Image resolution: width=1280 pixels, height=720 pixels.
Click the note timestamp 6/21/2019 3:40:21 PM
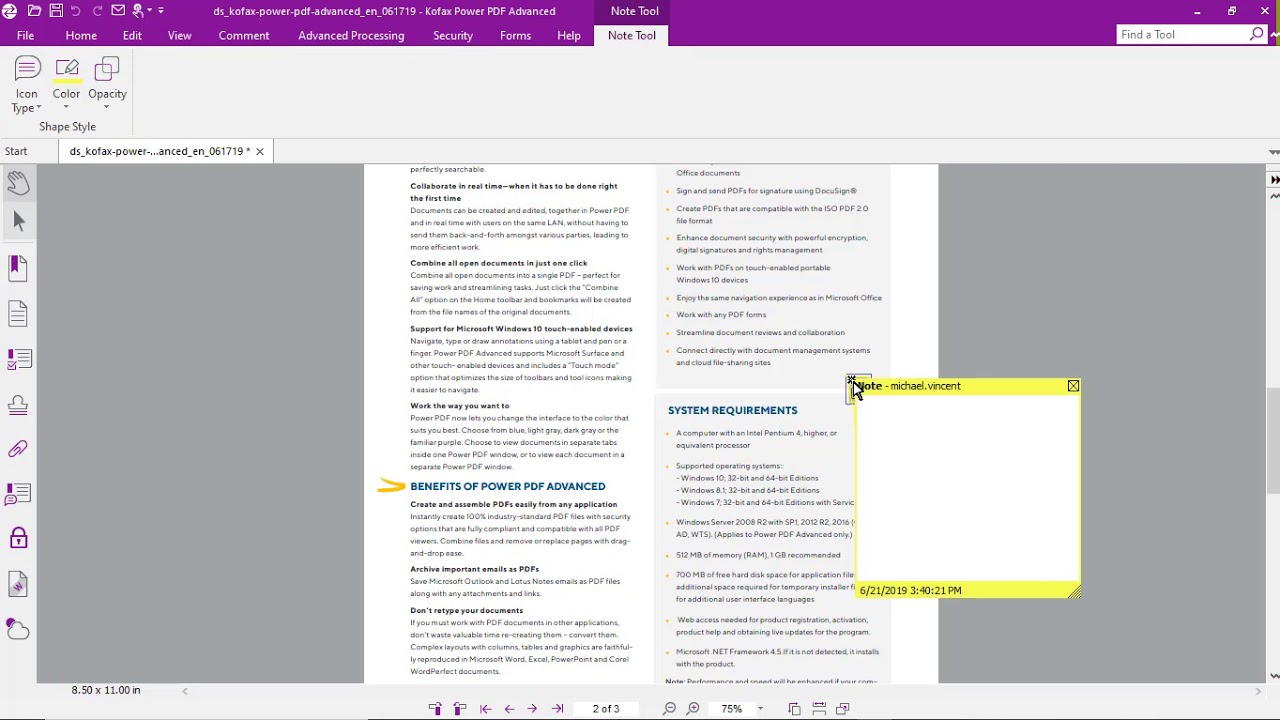coord(910,591)
